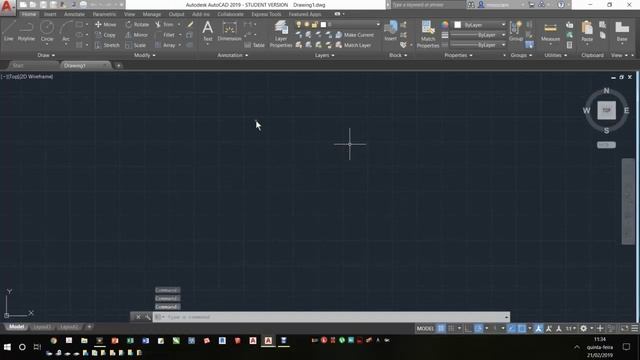Add a new drawing tab

click(x=118, y=66)
